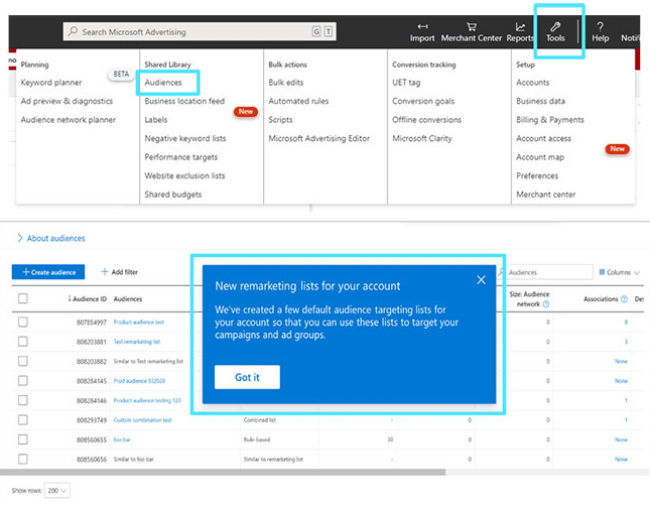The height and width of the screenshot is (505, 650).
Task: Check the box for audience 807854997
Action: tap(23, 322)
